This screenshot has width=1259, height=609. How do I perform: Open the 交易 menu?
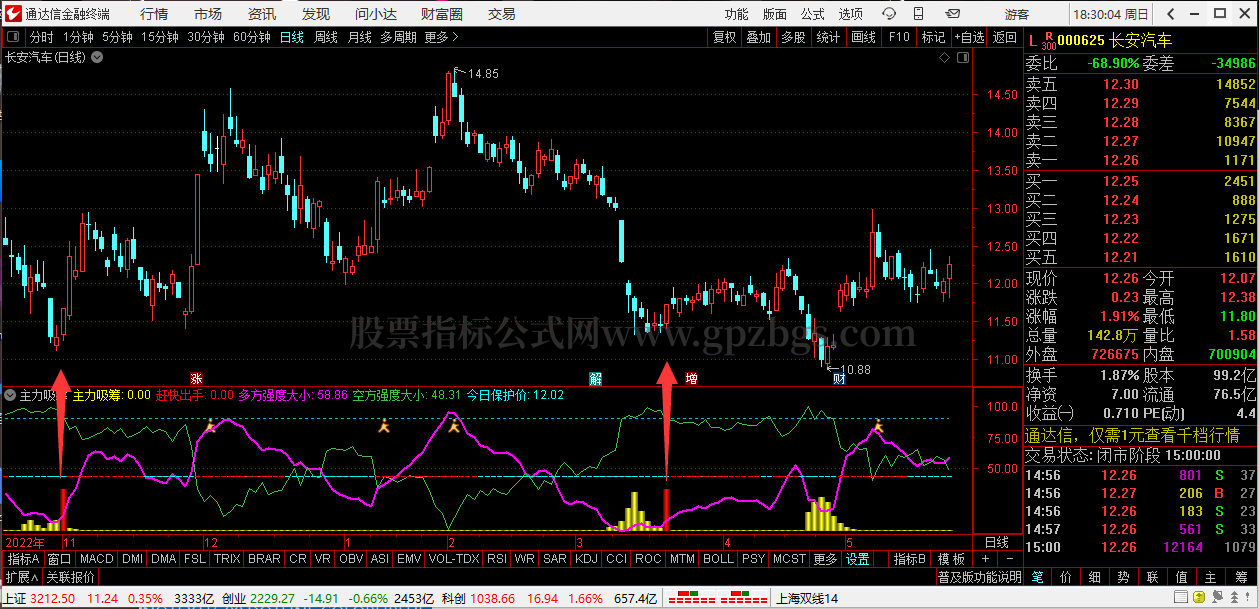pos(502,14)
